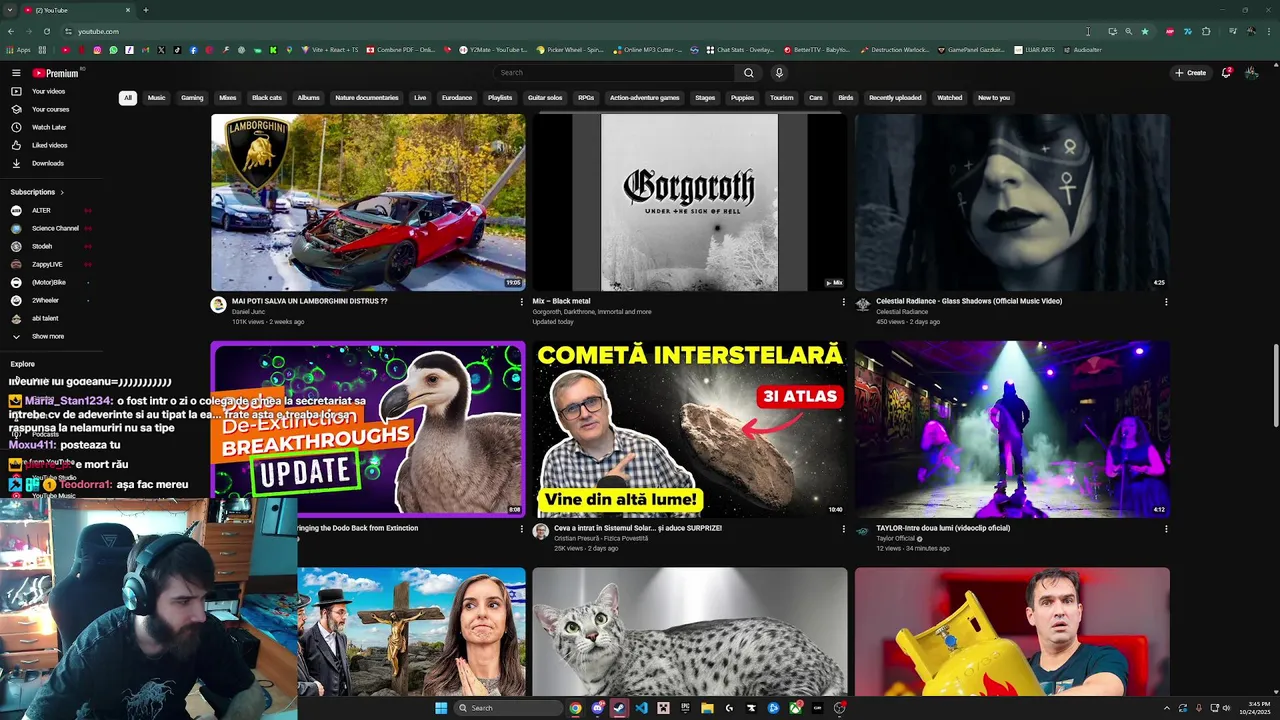Open the Instagram bookmark icon

[97, 50]
